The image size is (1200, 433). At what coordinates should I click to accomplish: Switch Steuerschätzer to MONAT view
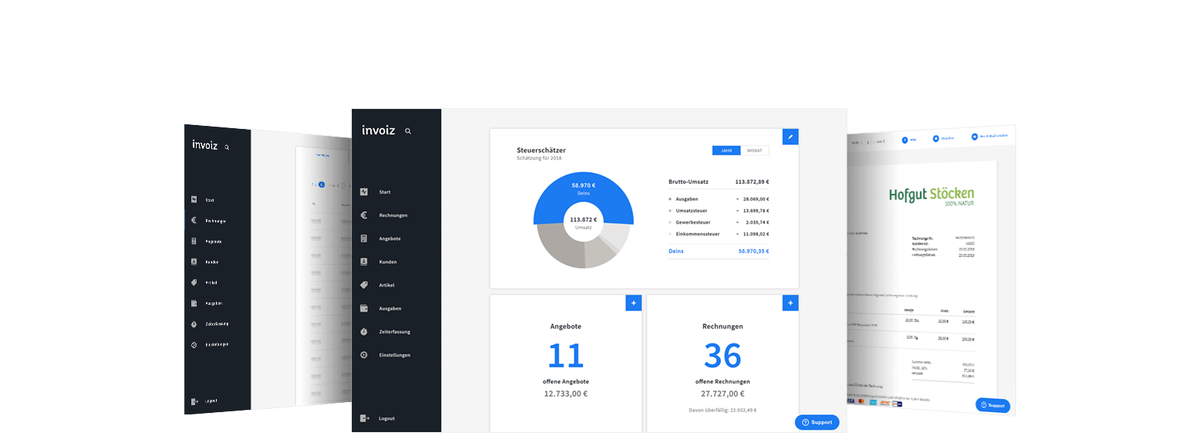pos(755,150)
